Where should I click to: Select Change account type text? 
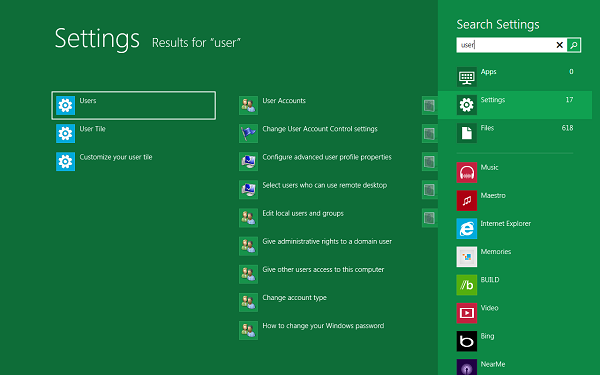(294, 298)
